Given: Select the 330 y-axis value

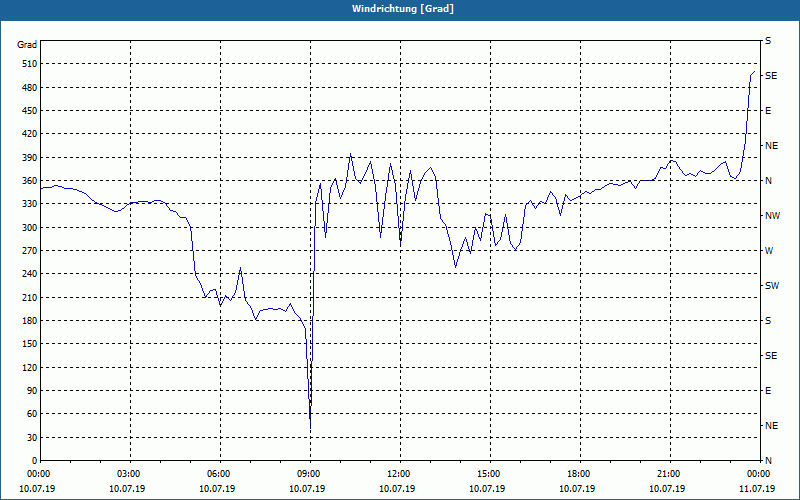Looking at the screenshot, I should point(30,204).
